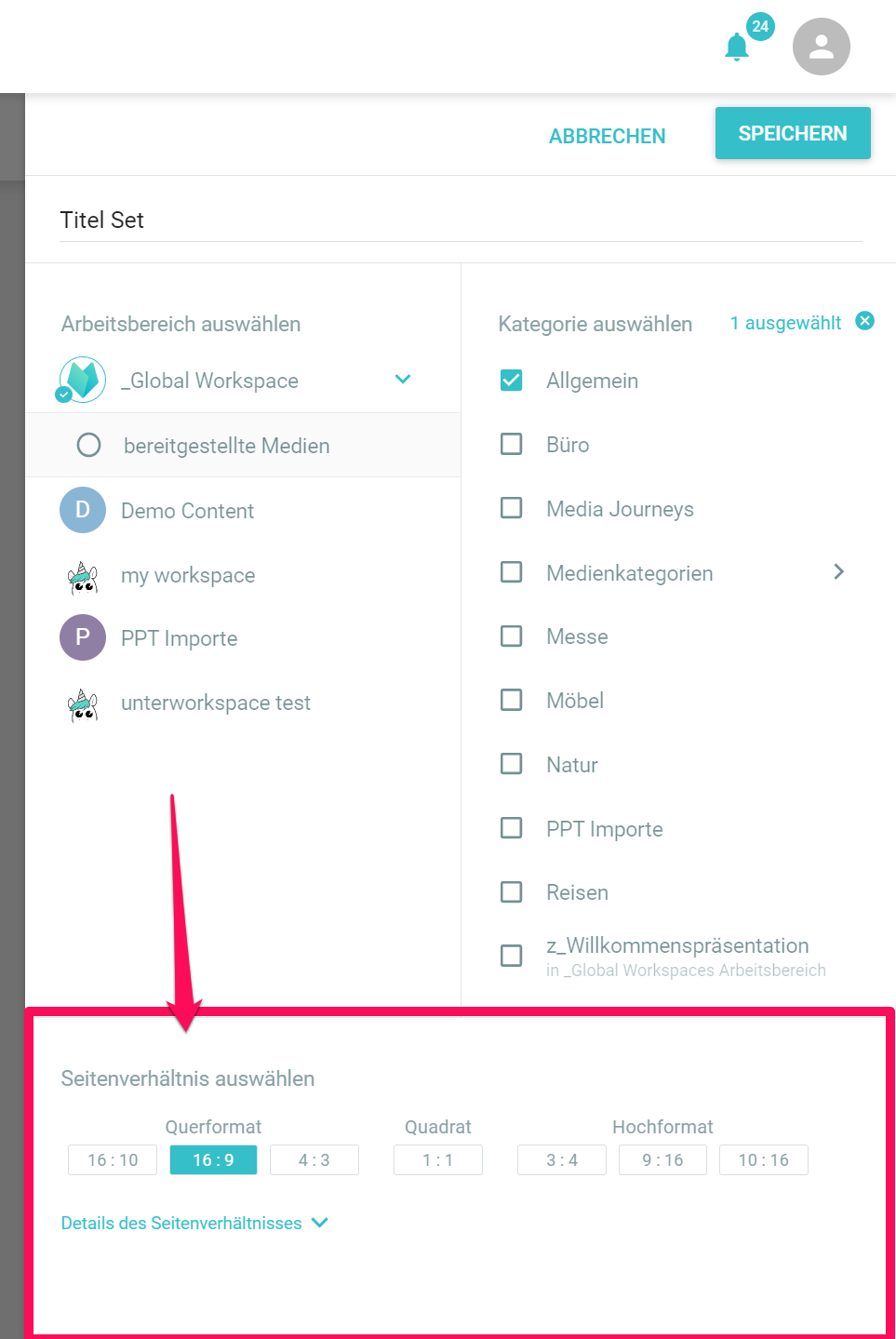Select the PPT Importe workspace avatar
The width and height of the screenshot is (896, 1339).
[x=83, y=637]
